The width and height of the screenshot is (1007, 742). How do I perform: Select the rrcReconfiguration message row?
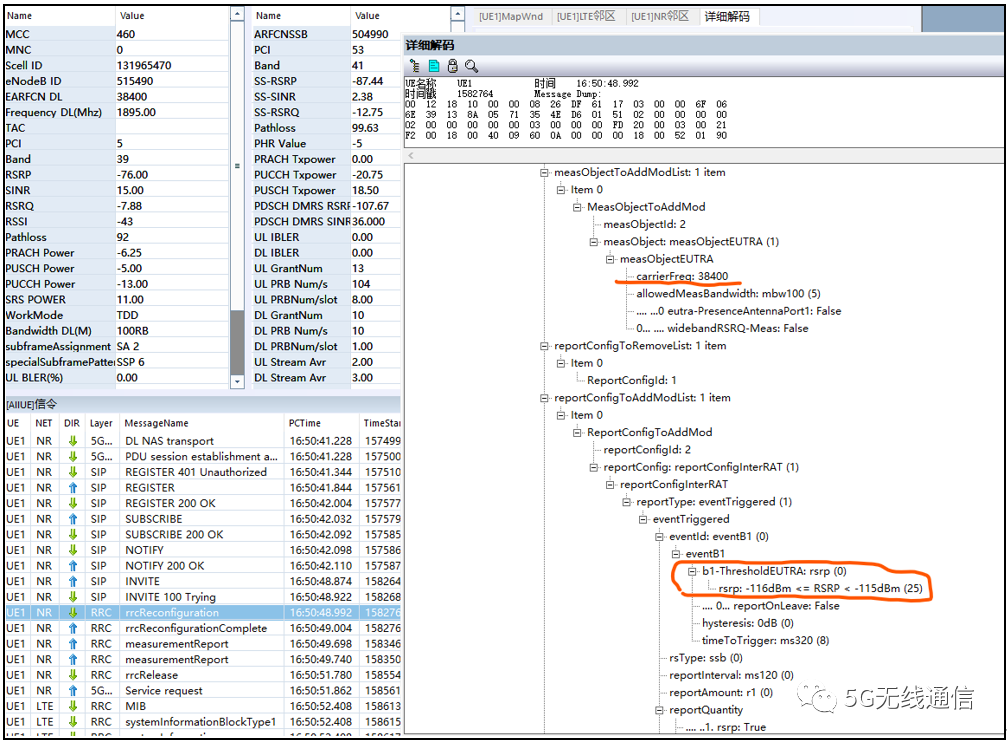click(203, 612)
